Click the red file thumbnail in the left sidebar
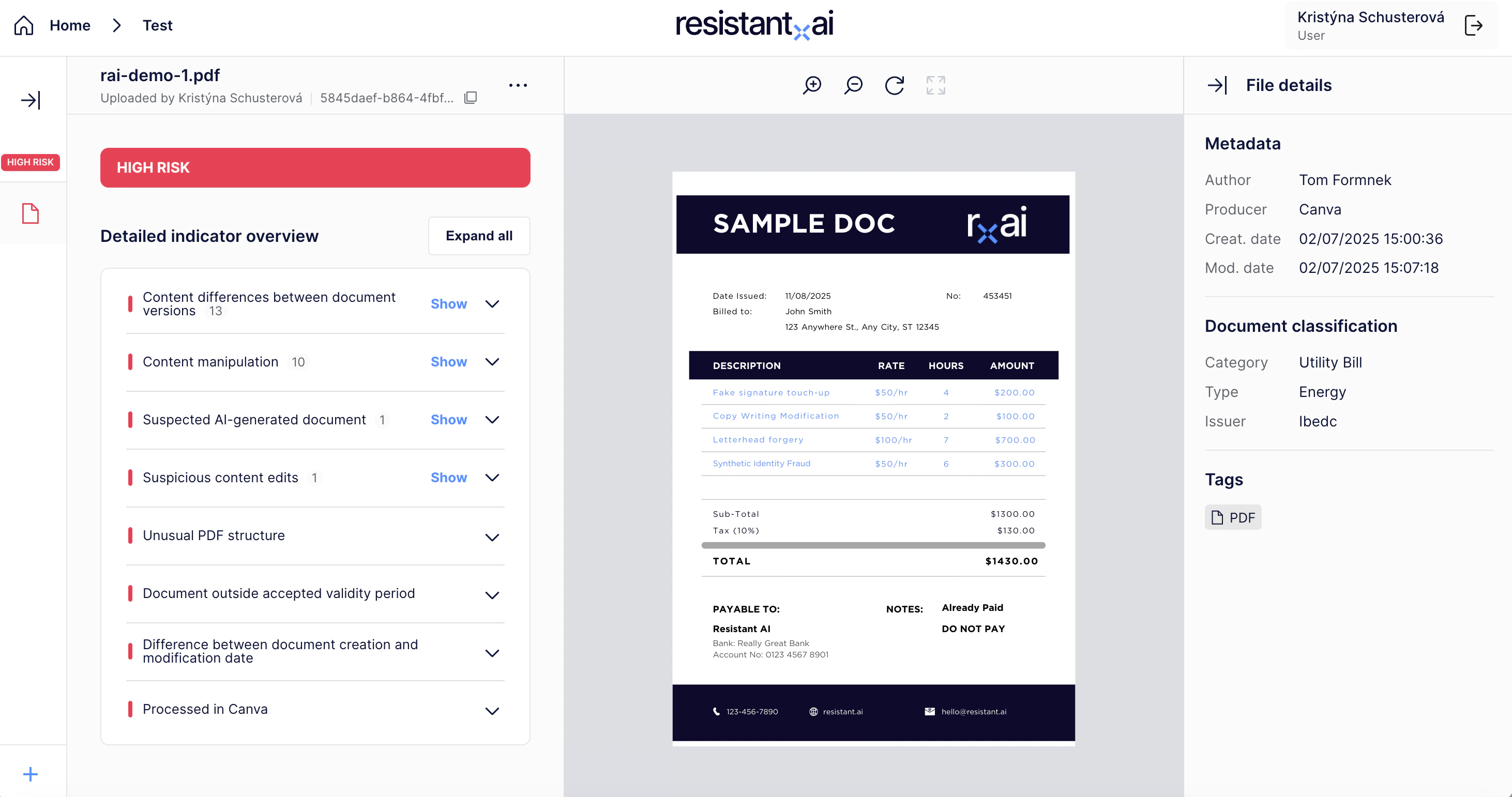1512x797 pixels. (31, 213)
